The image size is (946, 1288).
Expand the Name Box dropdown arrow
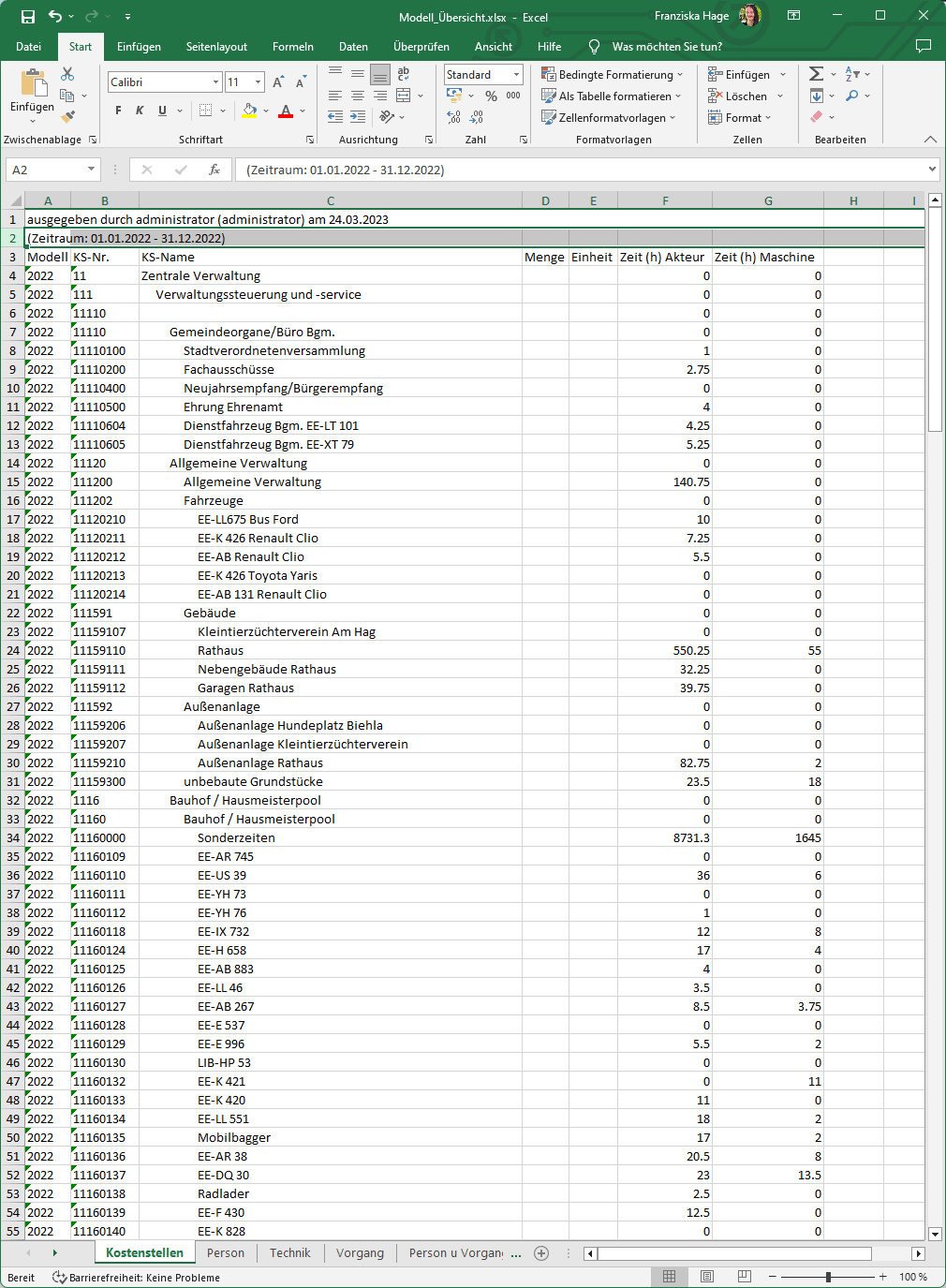tap(91, 170)
